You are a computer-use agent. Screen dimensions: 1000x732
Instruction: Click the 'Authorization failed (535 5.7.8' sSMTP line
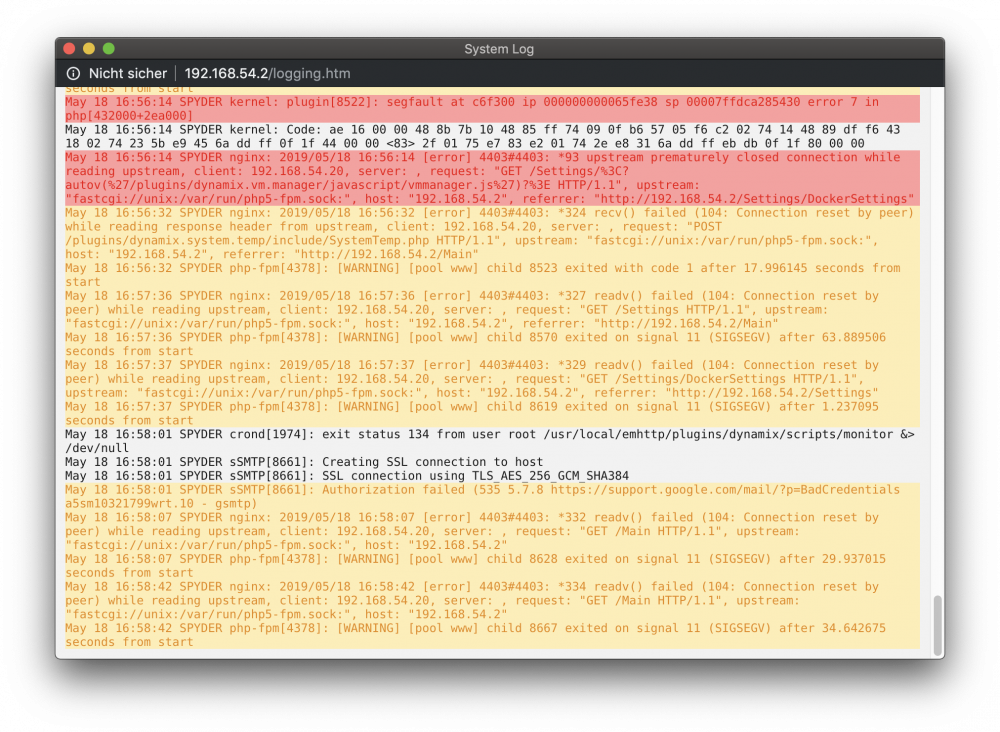coord(492,497)
